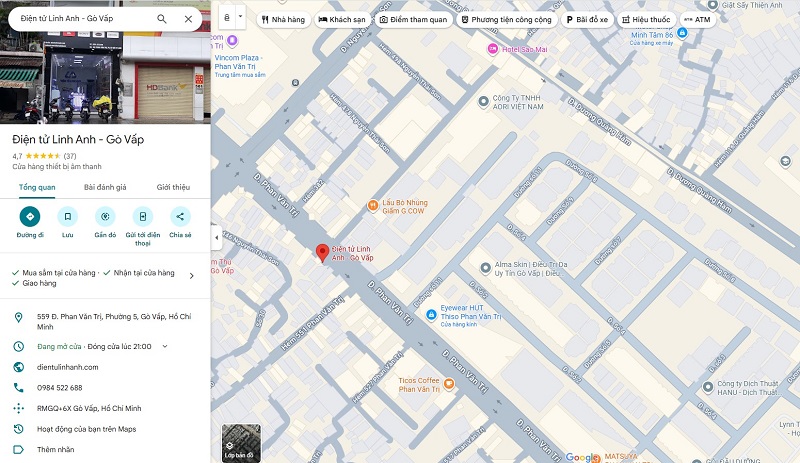Image resolution: width=800 pixels, height=463 pixels.
Task: Share the place via Chia sẻ icon
Action: pyautogui.click(x=180, y=216)
